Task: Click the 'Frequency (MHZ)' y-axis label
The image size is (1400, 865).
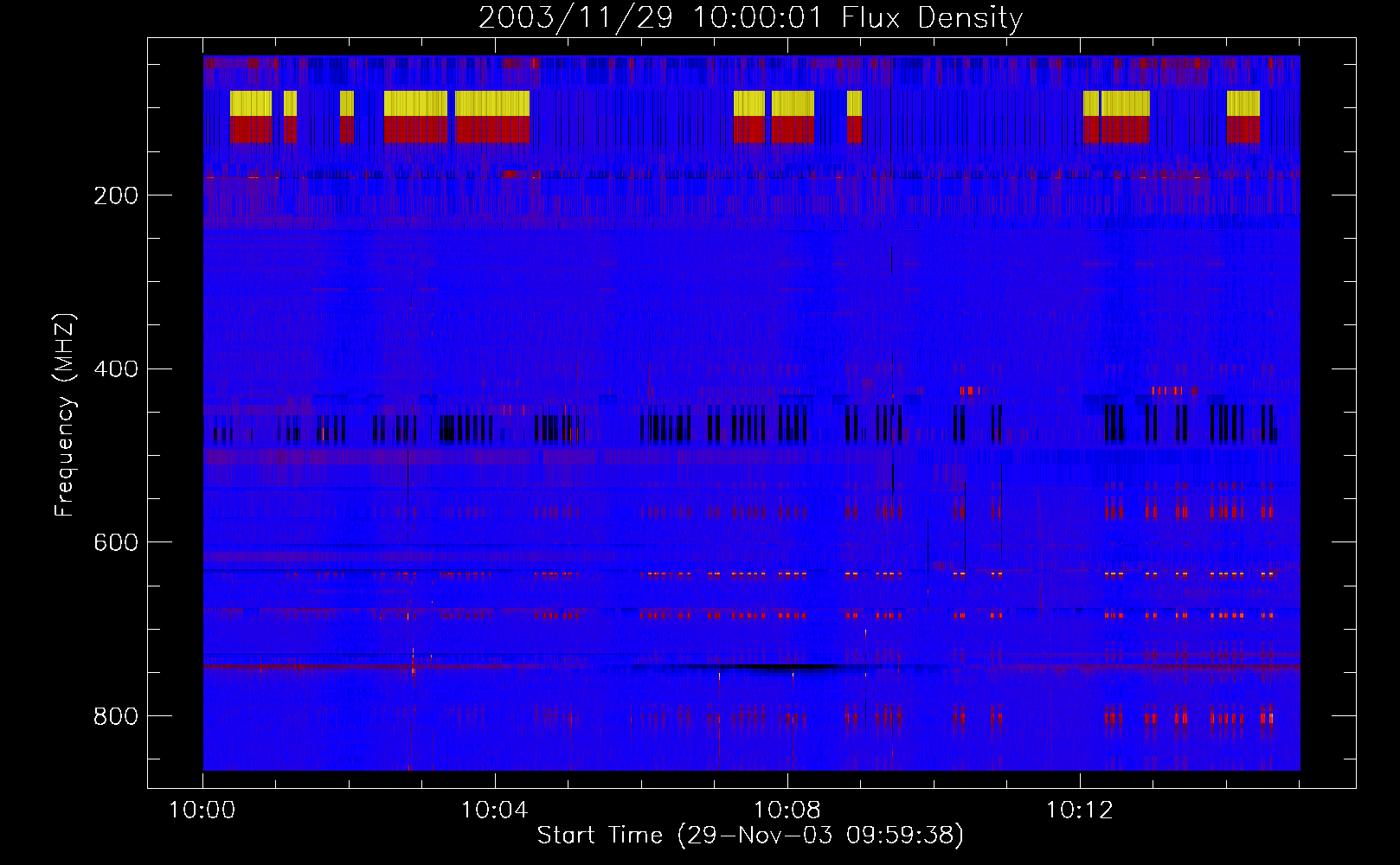Action: pos(65,414)
